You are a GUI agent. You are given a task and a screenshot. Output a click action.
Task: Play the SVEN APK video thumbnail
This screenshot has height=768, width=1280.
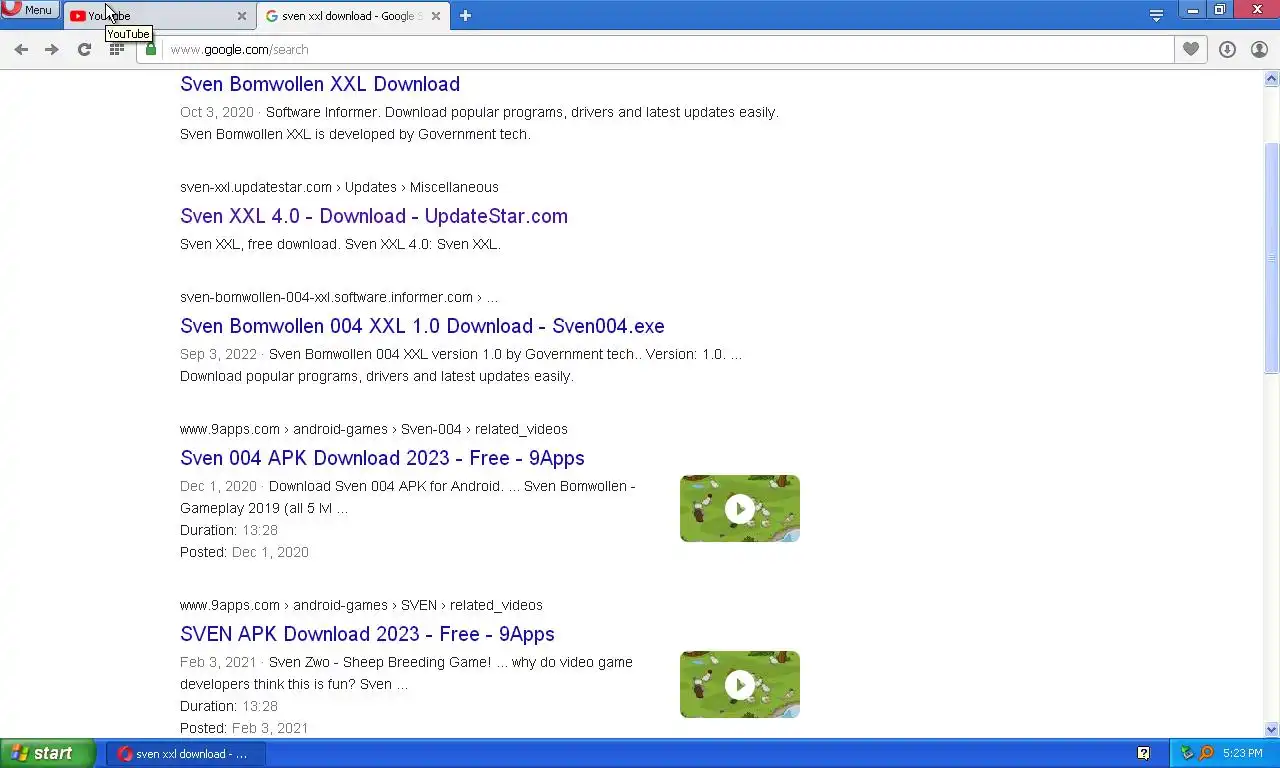click(740, 684)
